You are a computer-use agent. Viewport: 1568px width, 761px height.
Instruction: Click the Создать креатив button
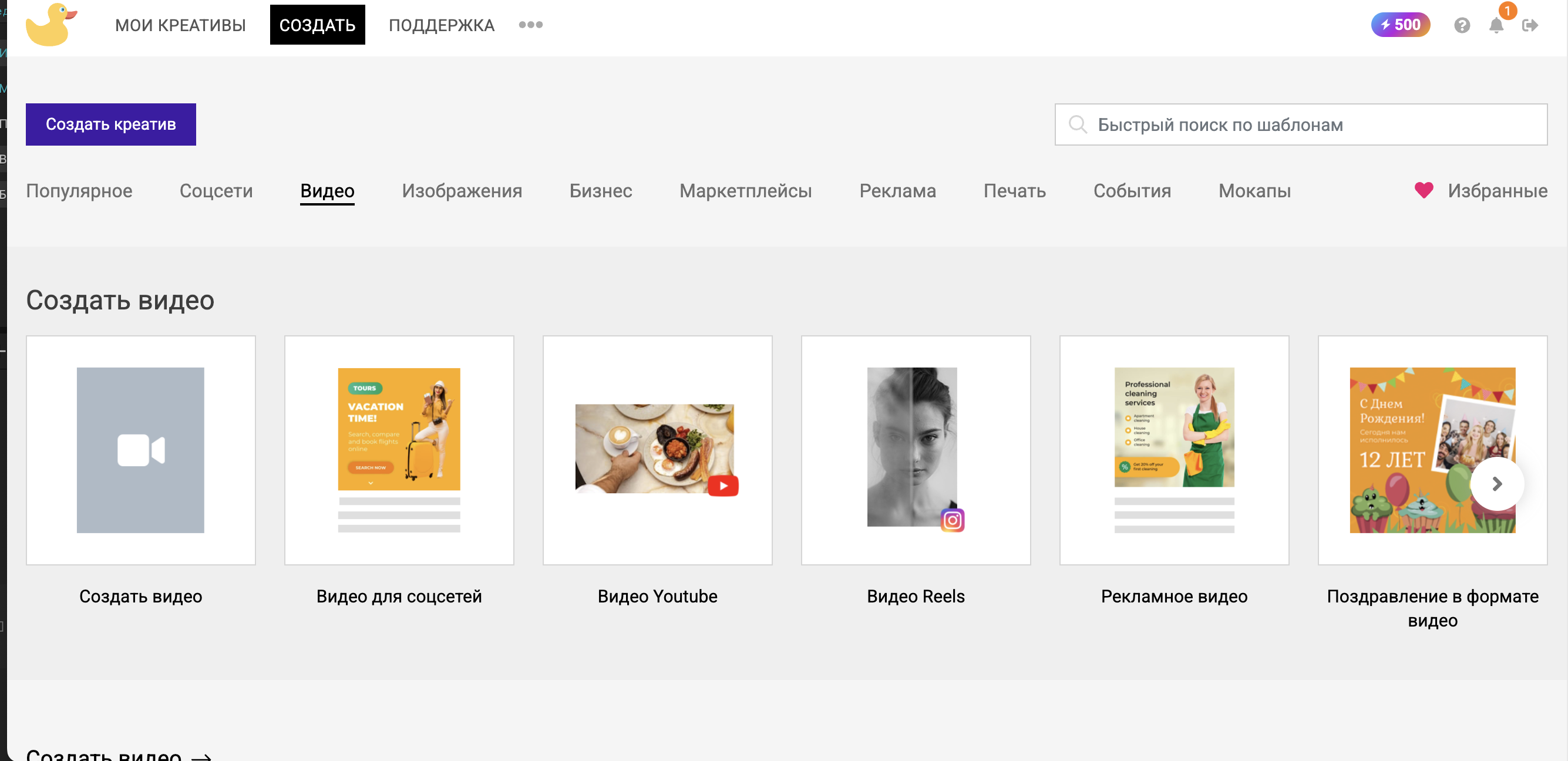[x=111, y=124]
